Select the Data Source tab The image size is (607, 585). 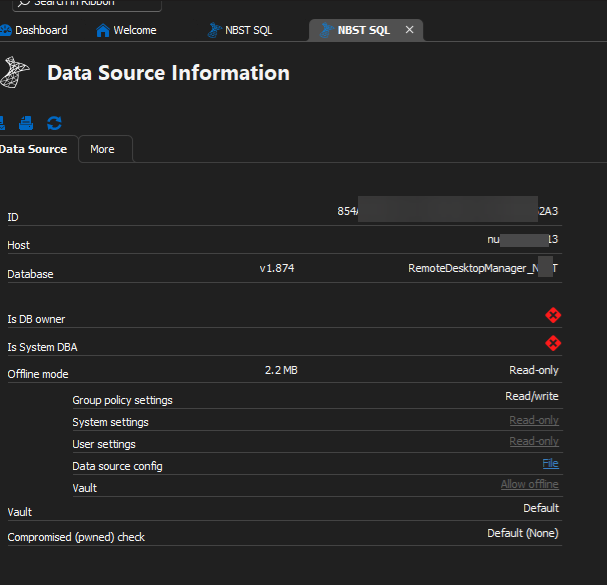[34, 149]
